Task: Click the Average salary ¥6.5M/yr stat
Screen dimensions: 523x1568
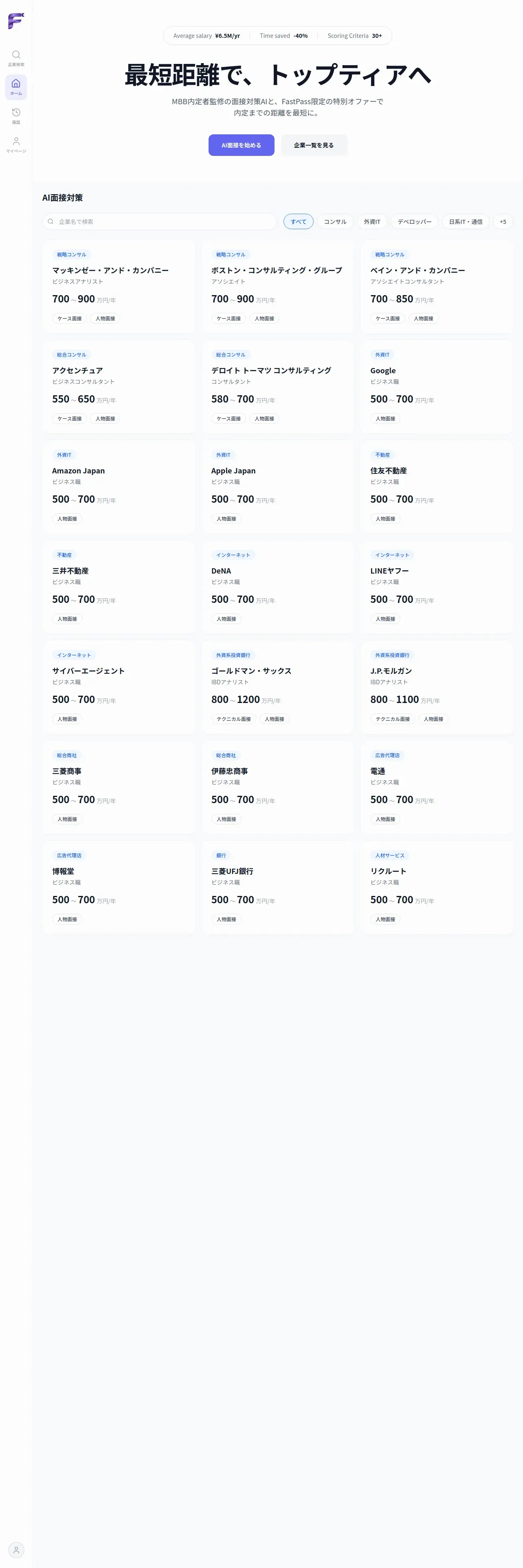Action: pyautogui.click(x=207, y=36)
